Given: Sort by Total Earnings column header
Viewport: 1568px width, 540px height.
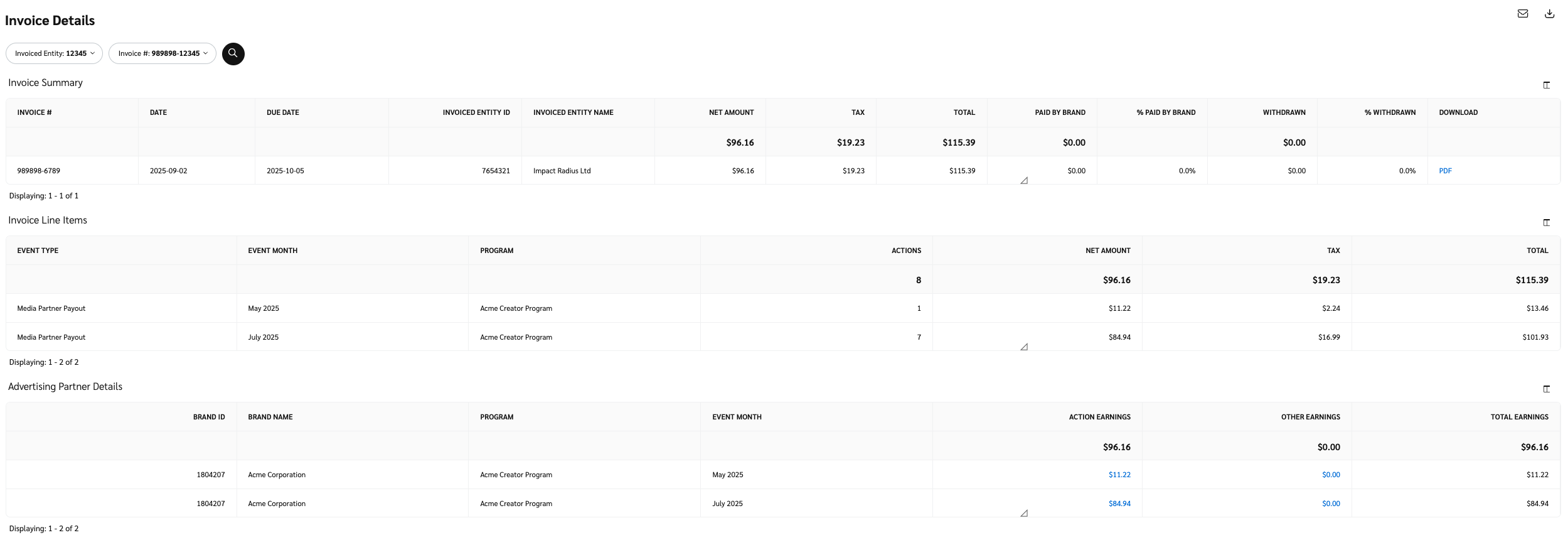Looking at the screenshot, I should [1518, 417].
